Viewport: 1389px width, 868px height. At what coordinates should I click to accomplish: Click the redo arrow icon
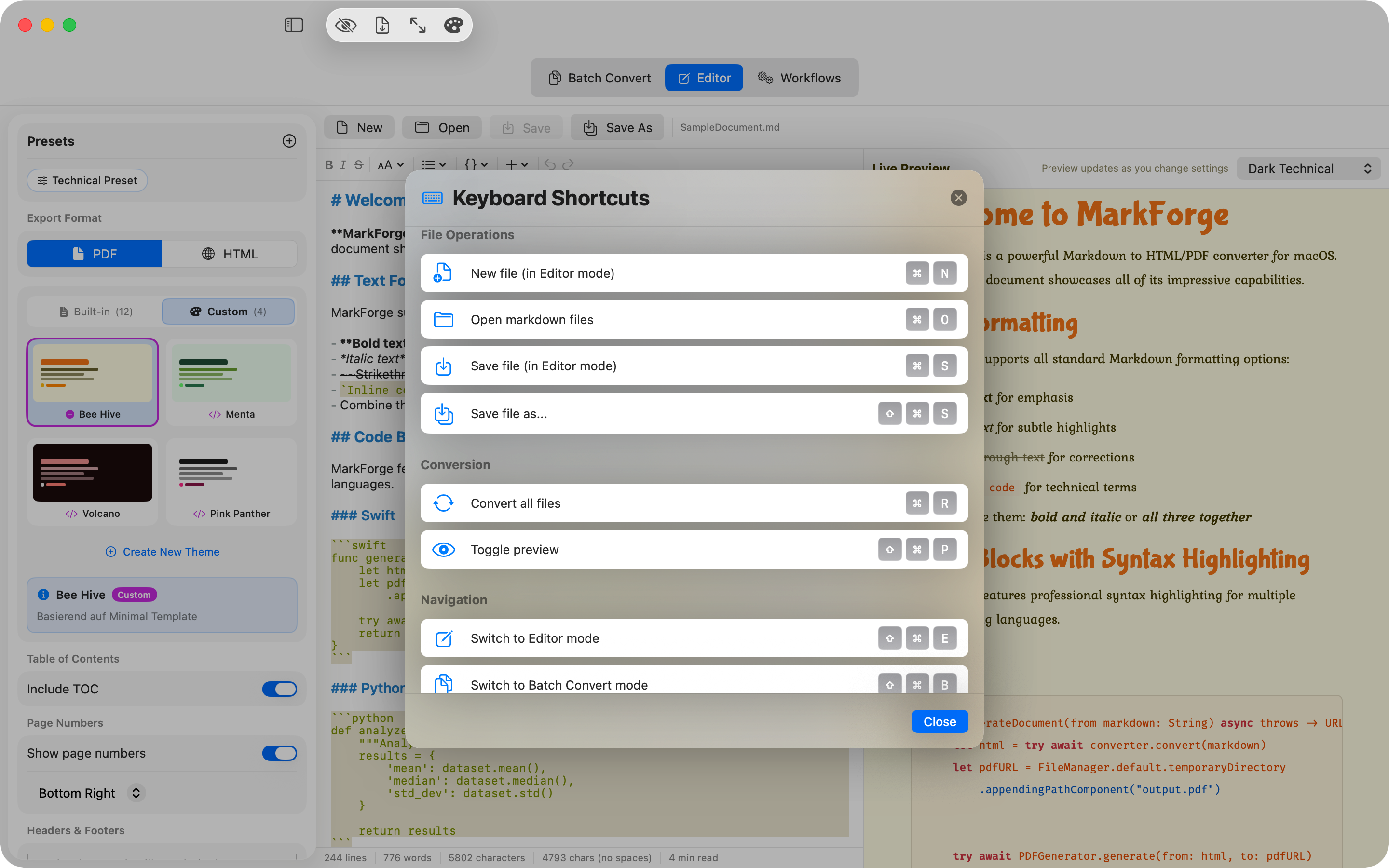point(568,165)
